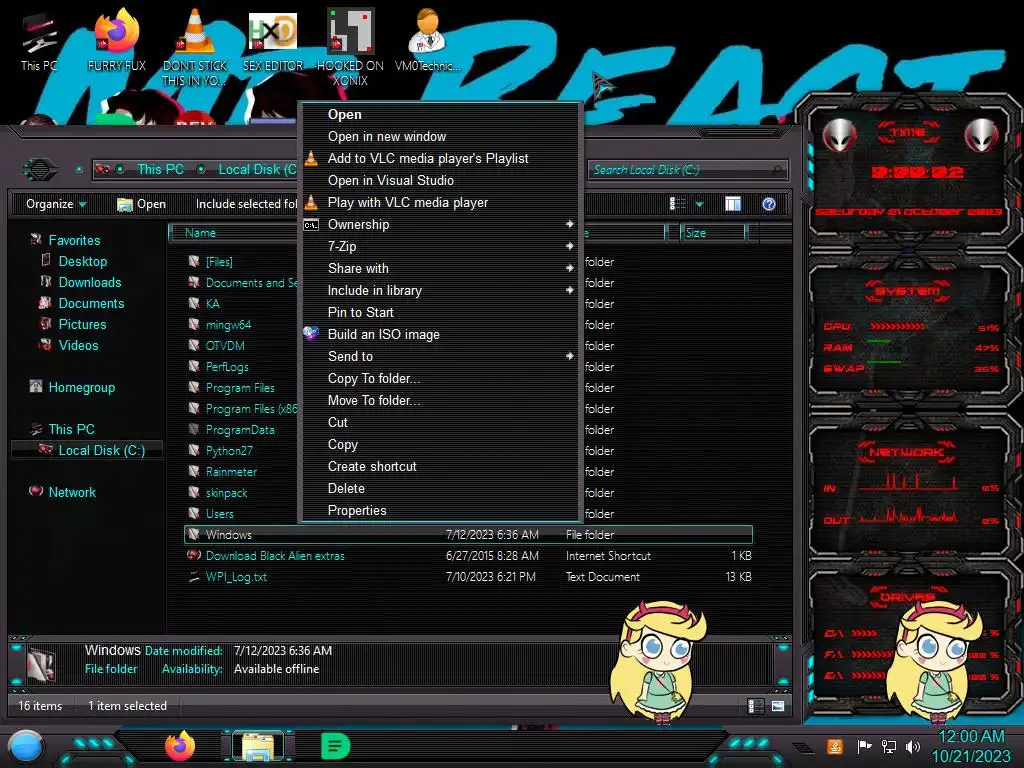Switch to details view in status bar
1024x768 pixels.
coord(754,705)
